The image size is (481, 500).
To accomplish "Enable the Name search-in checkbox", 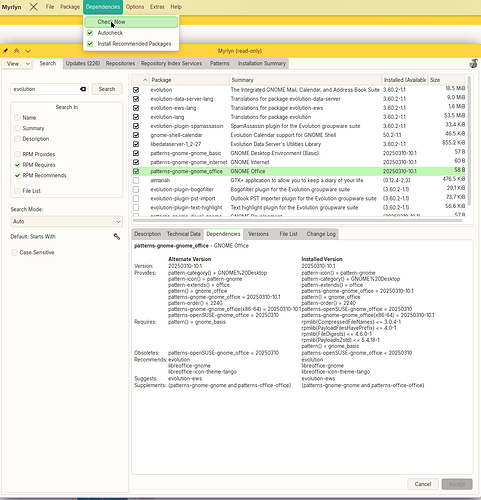I will (17, 118).
